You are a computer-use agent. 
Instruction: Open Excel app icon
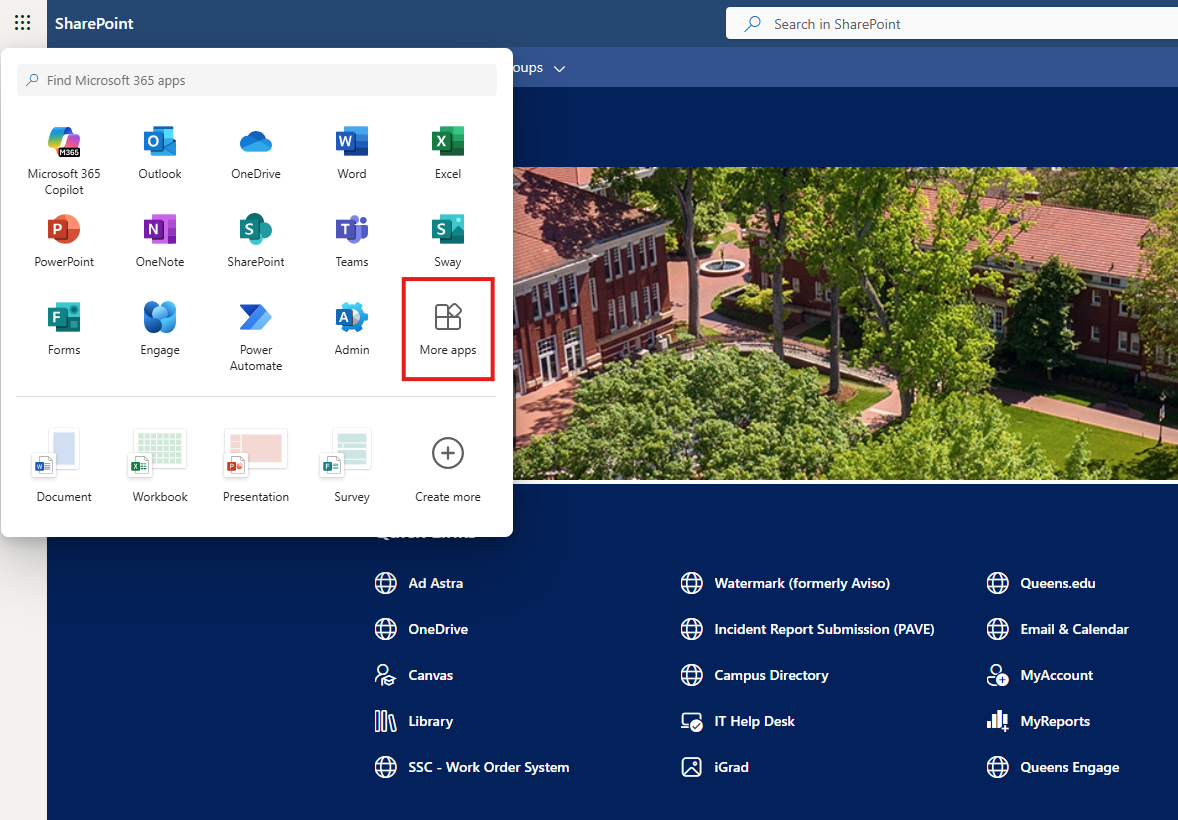(x=448, y=143)
